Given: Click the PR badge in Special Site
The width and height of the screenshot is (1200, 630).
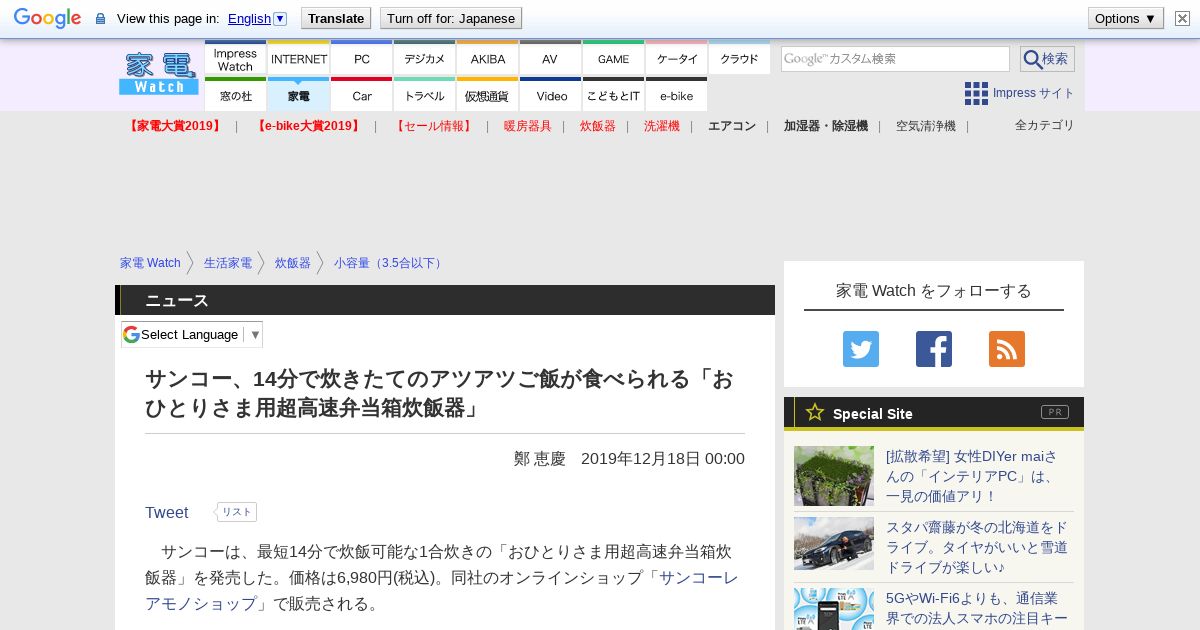Looking at the screenshot, I should coord(1055,412).
